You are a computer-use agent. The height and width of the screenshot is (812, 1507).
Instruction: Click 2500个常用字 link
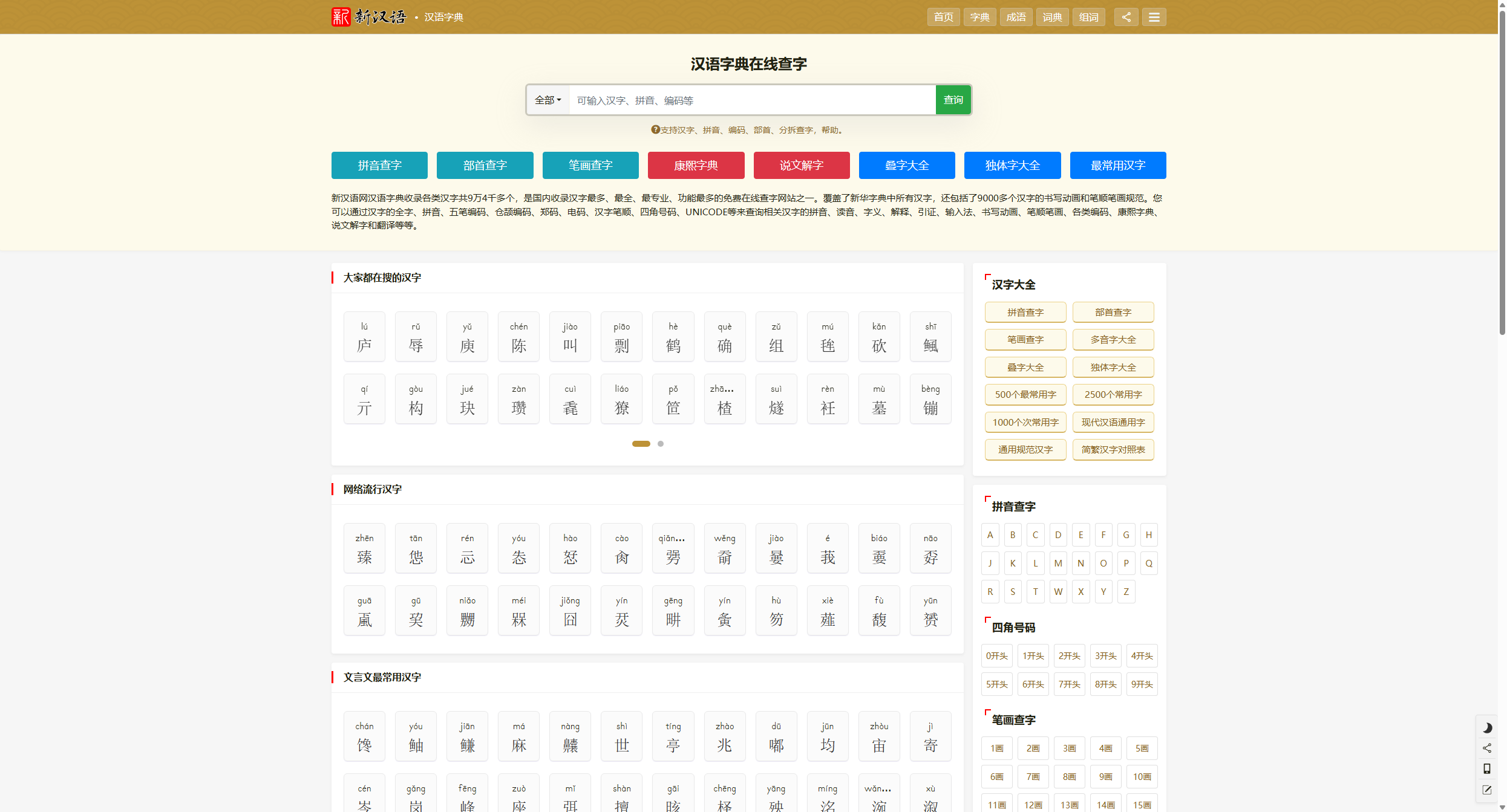coord(1113,395)
